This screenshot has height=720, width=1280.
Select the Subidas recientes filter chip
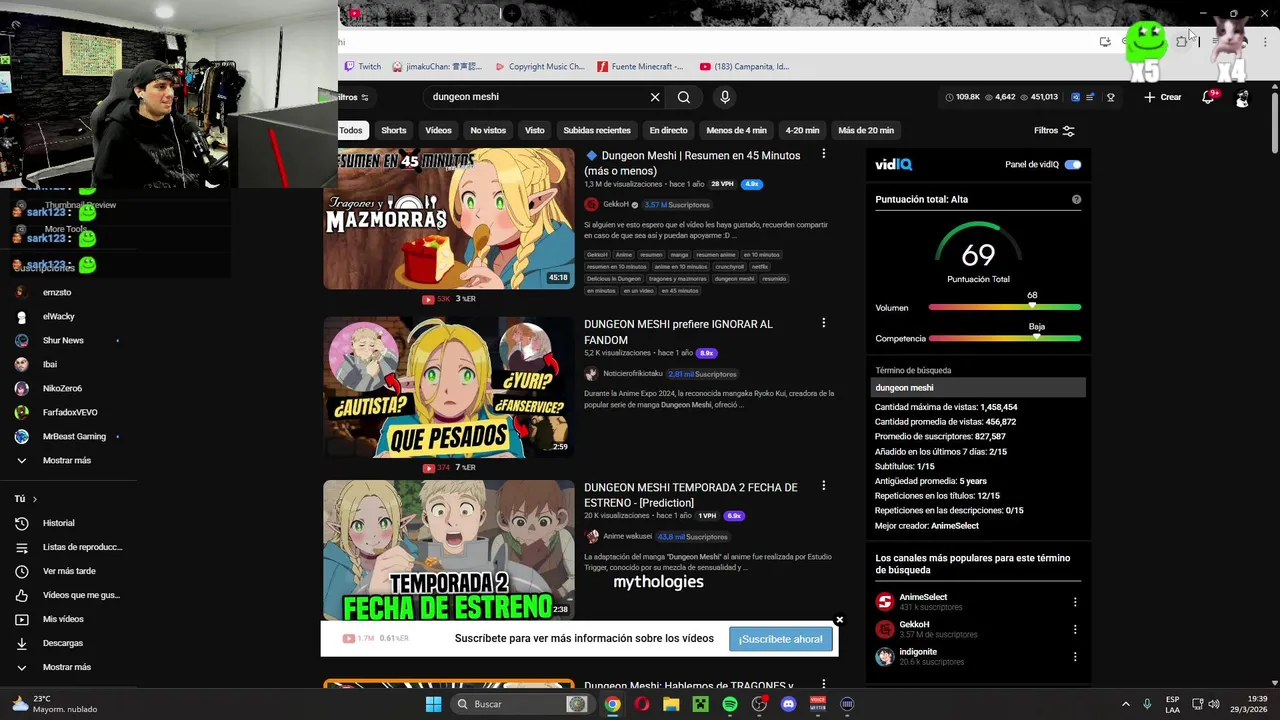597,130
